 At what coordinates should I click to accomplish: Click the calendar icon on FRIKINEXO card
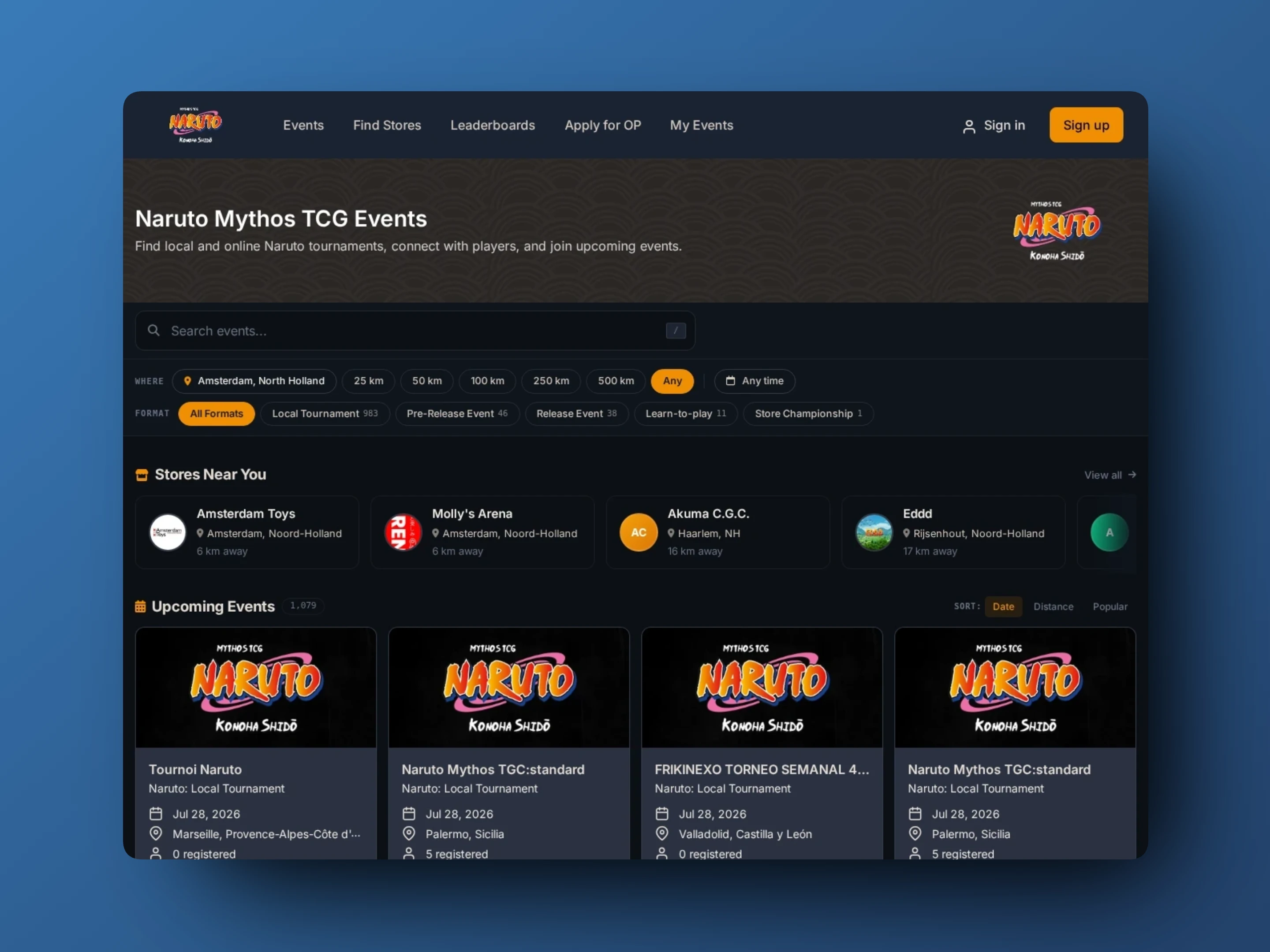(x=662, y=814)
